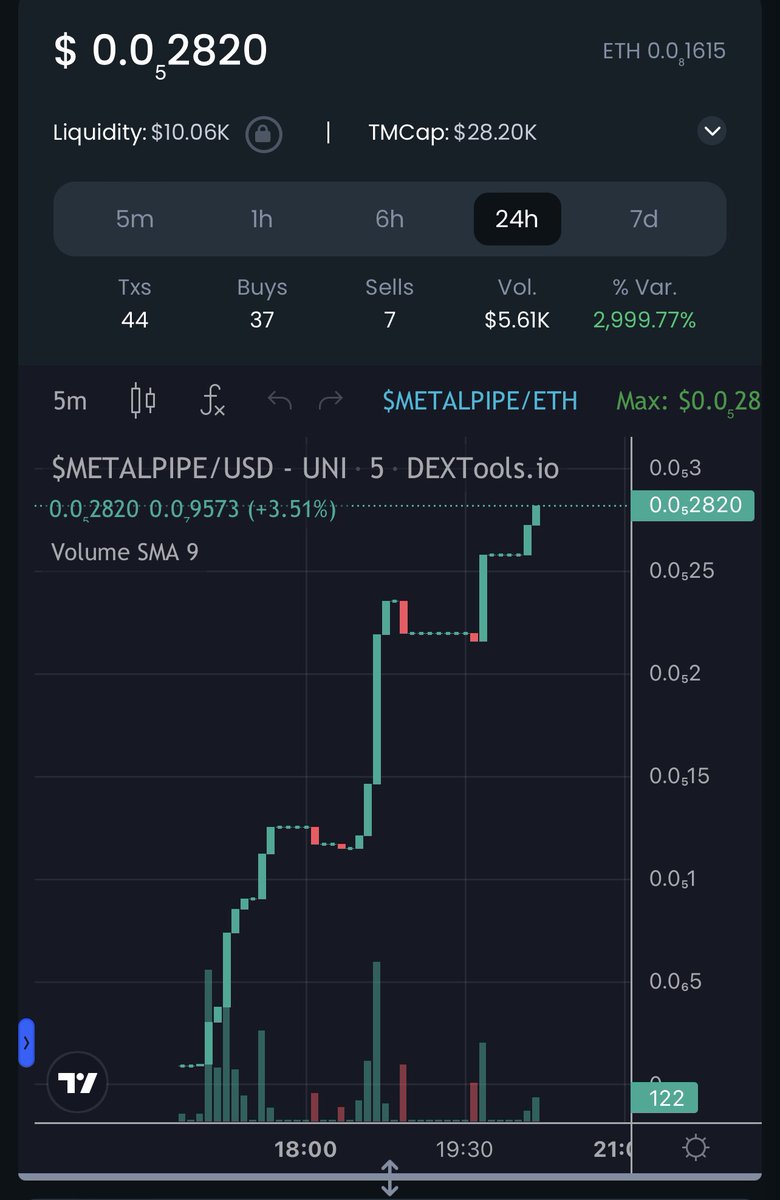Click the Volume SMA 9 indicator legend
This screenshot has width=780, height=1200.
[x=124, y=552]
